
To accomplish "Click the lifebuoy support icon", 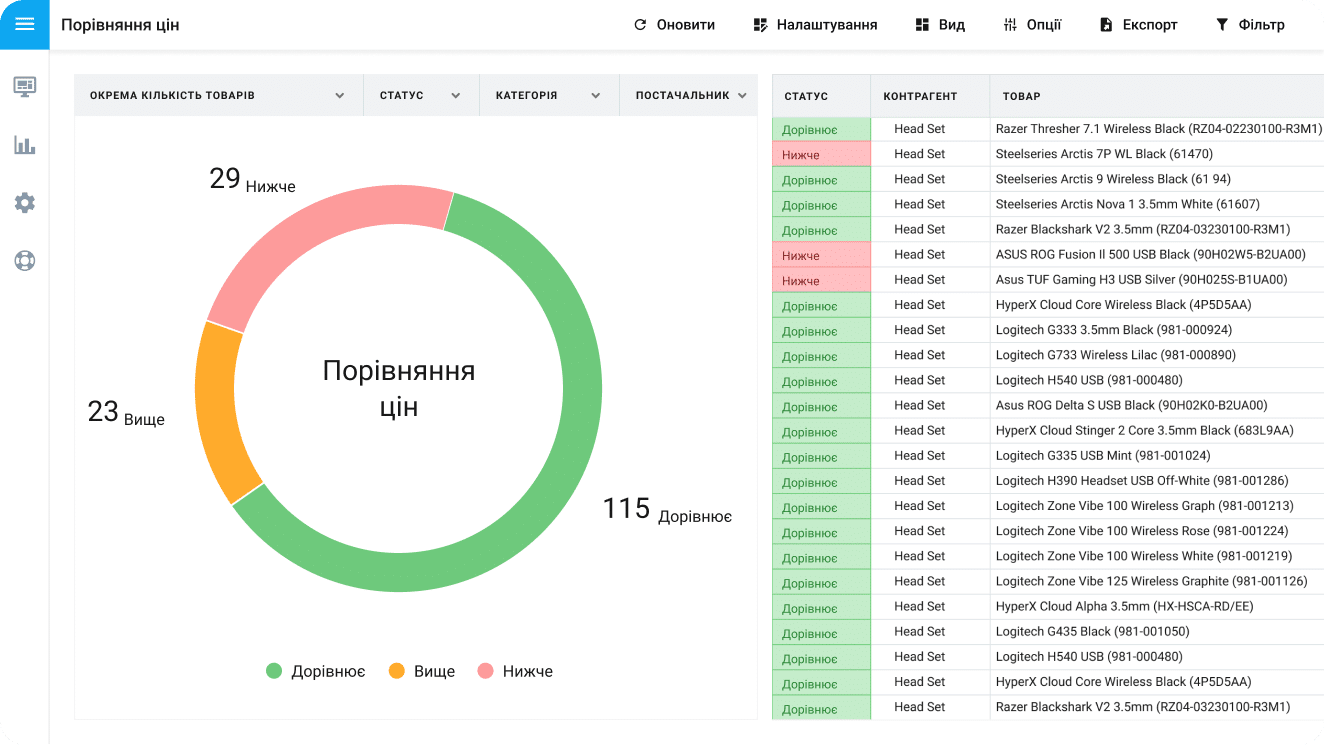I will tap(25, 261).
